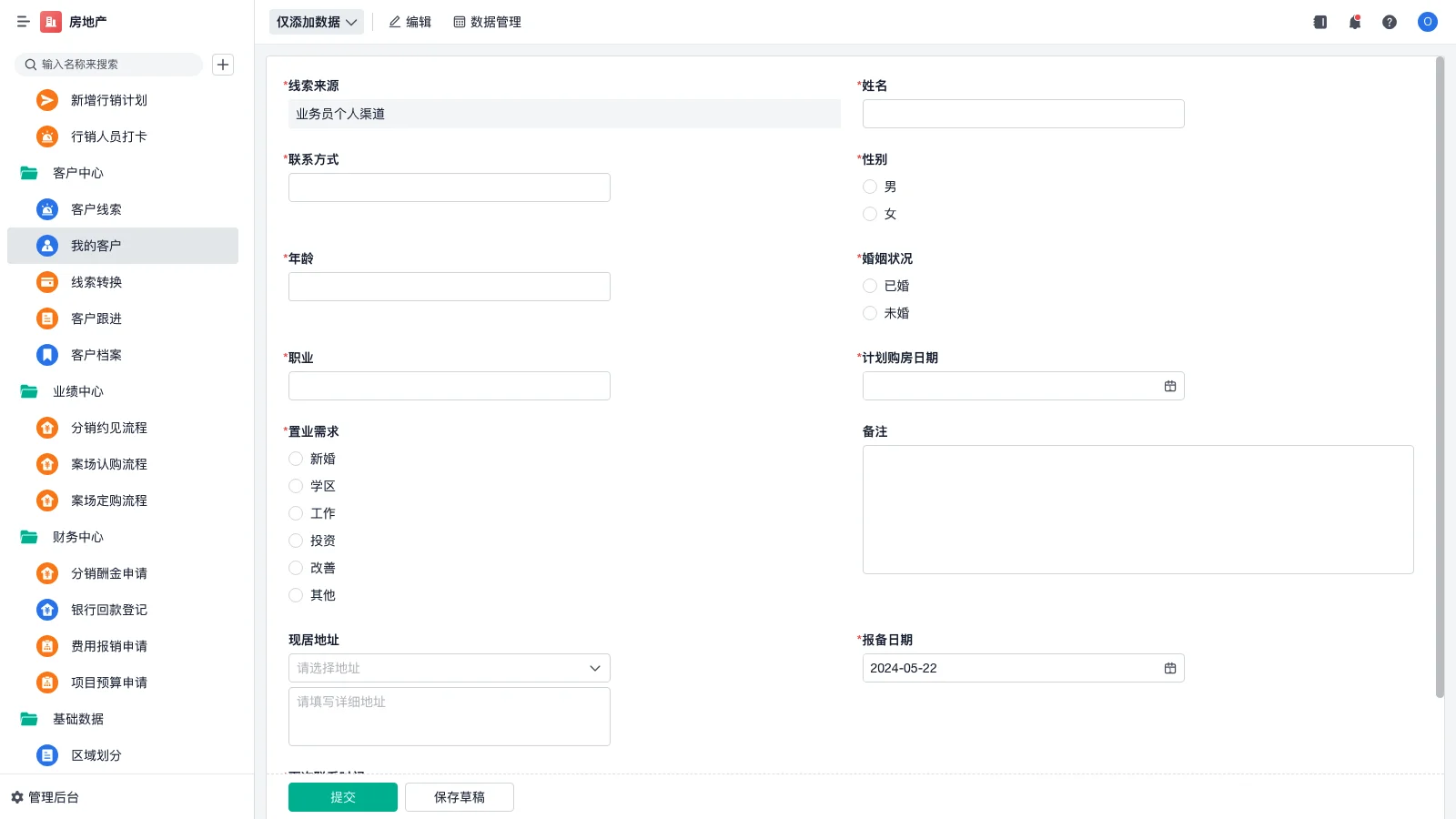Viewport: 1456px width, 819px height.
Task: Save draft with 保存草稿 button
Action: pyautogui.click(x=459, y=796)
